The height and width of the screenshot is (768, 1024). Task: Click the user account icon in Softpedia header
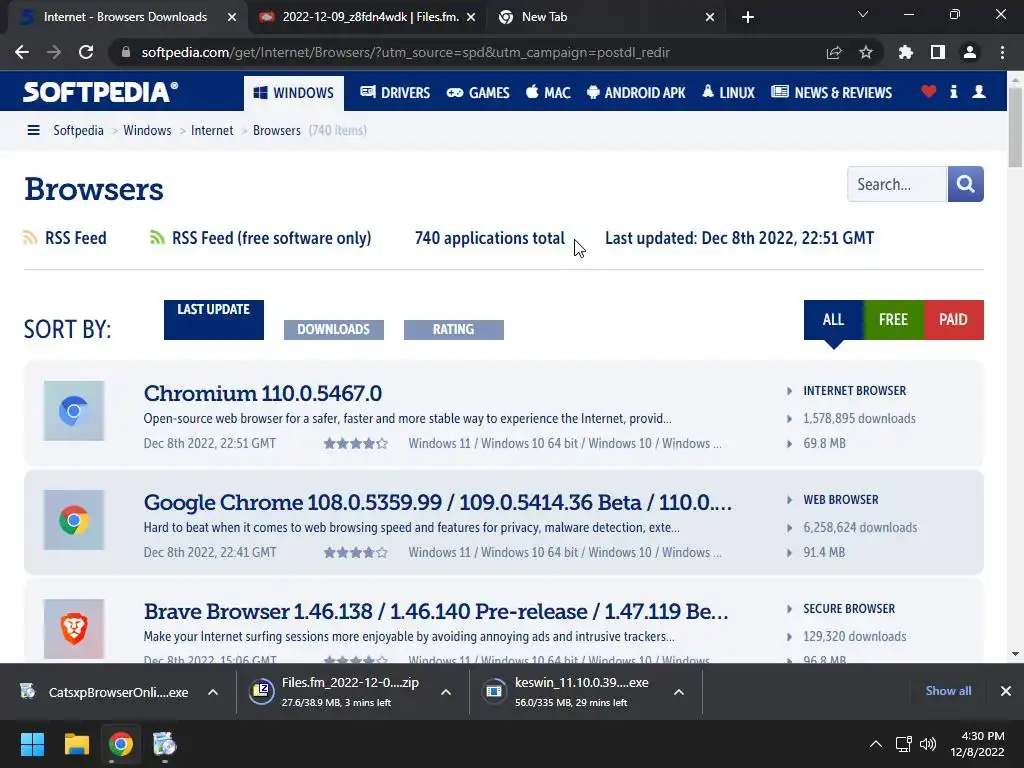[x=979, y=91]
